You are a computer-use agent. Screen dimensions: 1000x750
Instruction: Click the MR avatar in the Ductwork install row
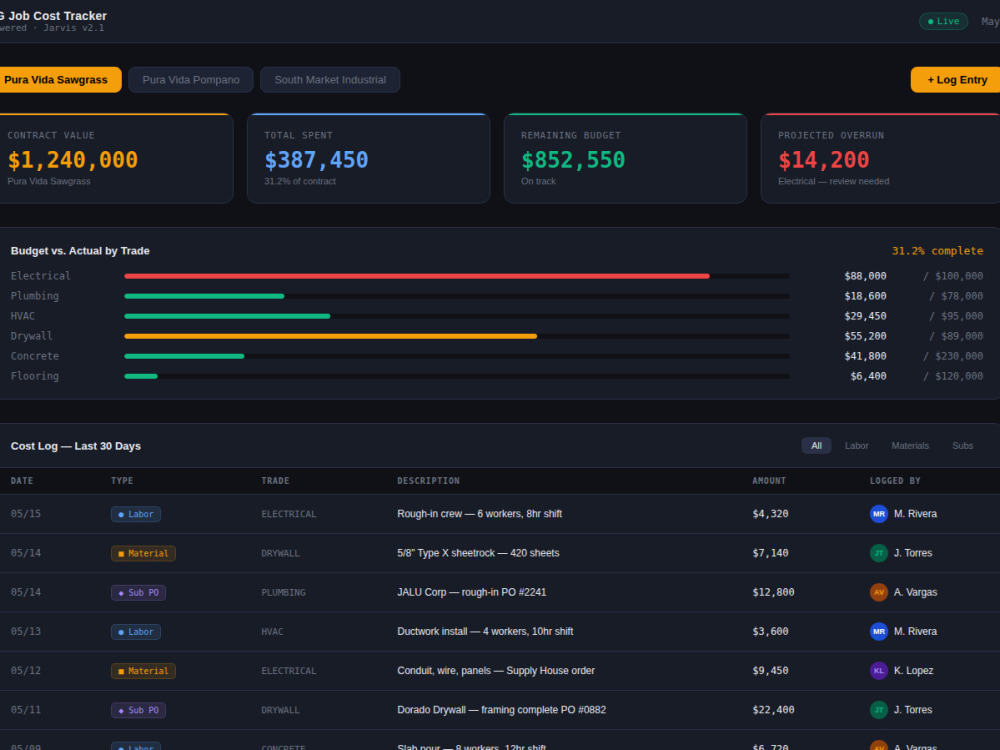[879, 631]
